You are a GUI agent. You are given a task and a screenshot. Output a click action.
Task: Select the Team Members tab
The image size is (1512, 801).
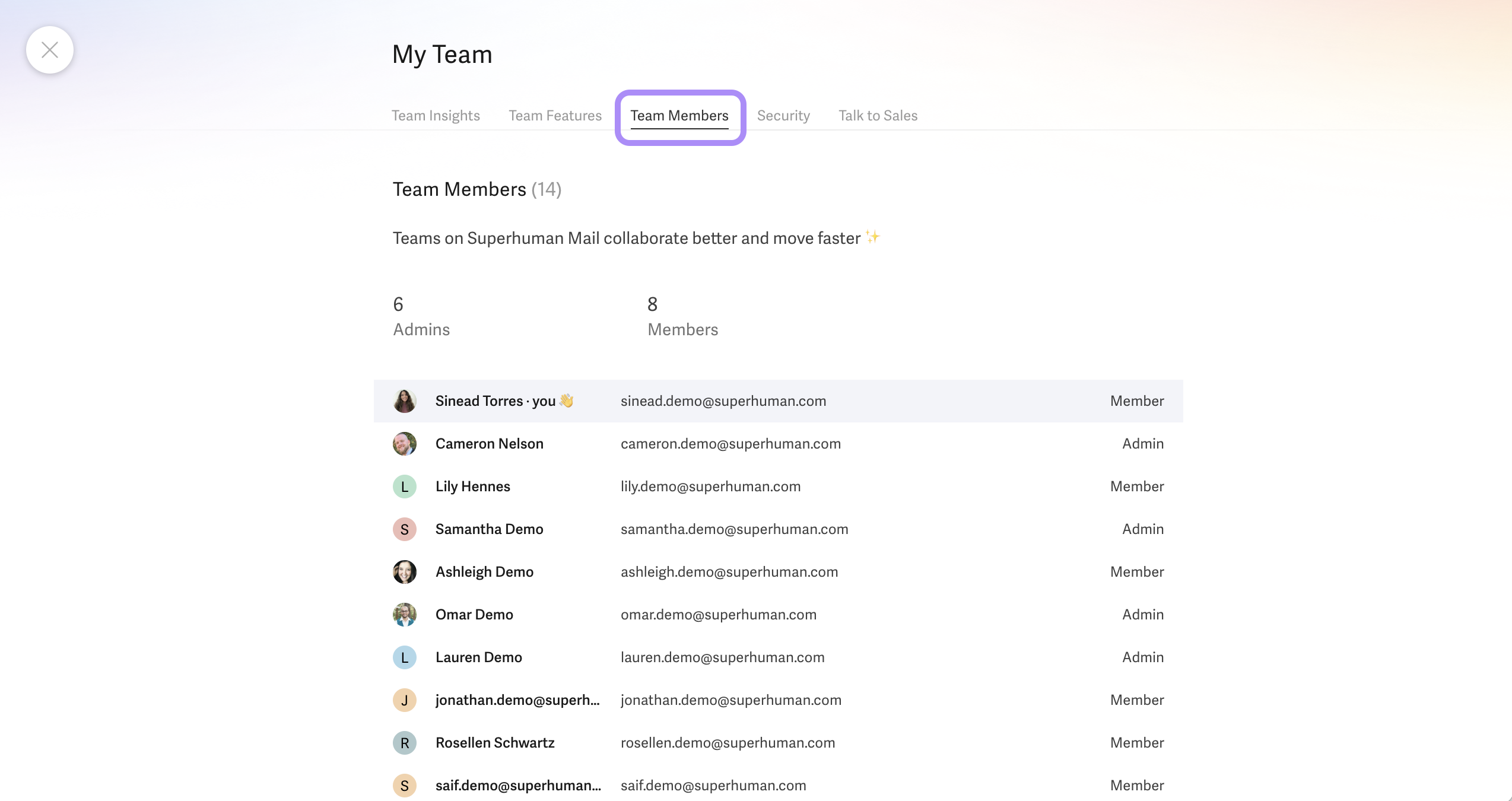pos(679,116)
